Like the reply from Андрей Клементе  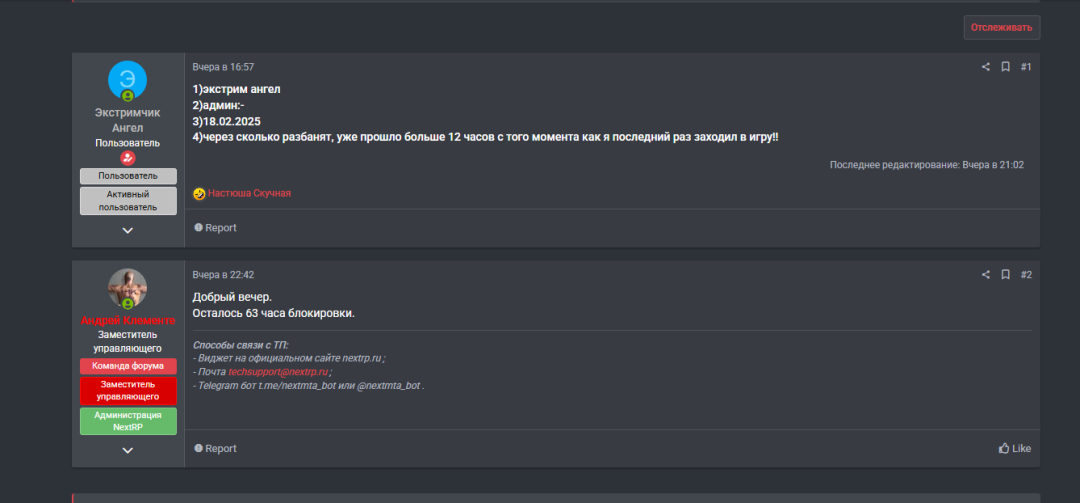pos(1014,449)
